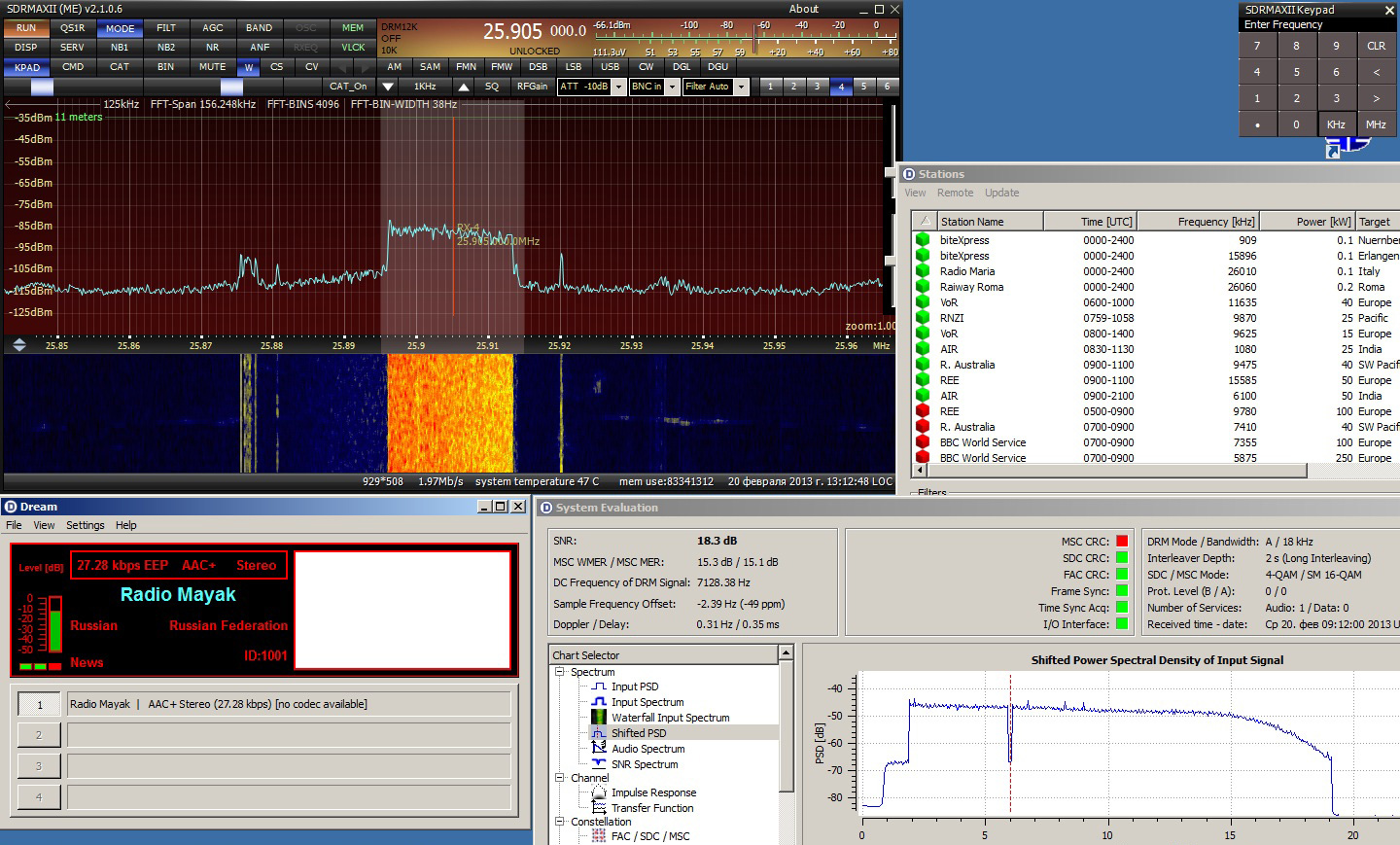
Task: Open Settings menu in Dream
Action: pos(86,525)
